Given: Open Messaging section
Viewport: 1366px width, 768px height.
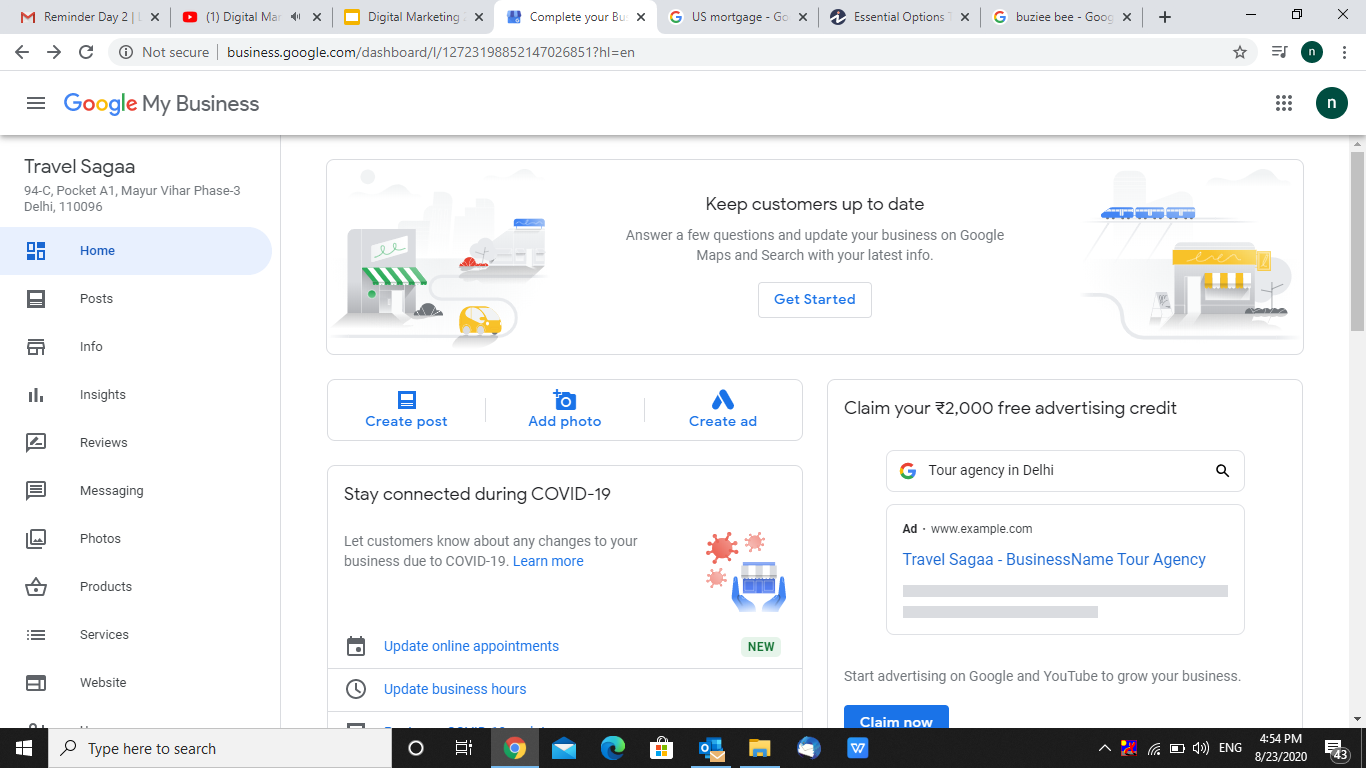Looking at the screenshot, I should click(x=136, y=491).
